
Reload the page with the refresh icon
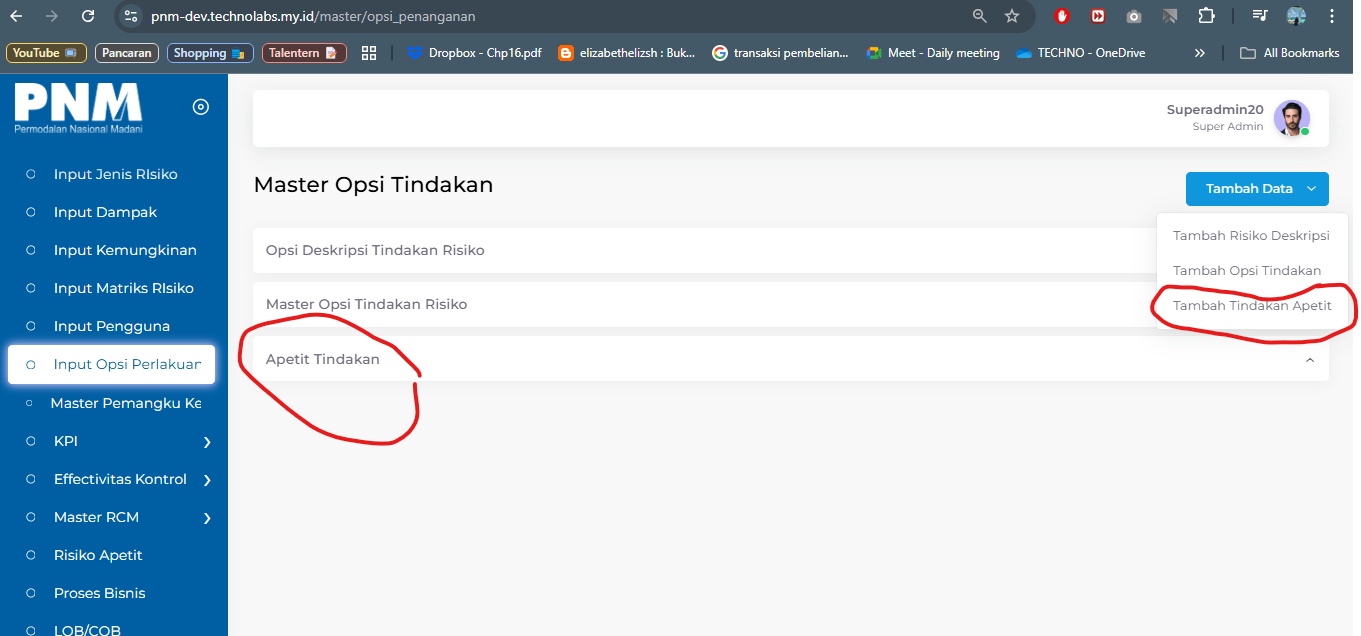pos(87,16)
